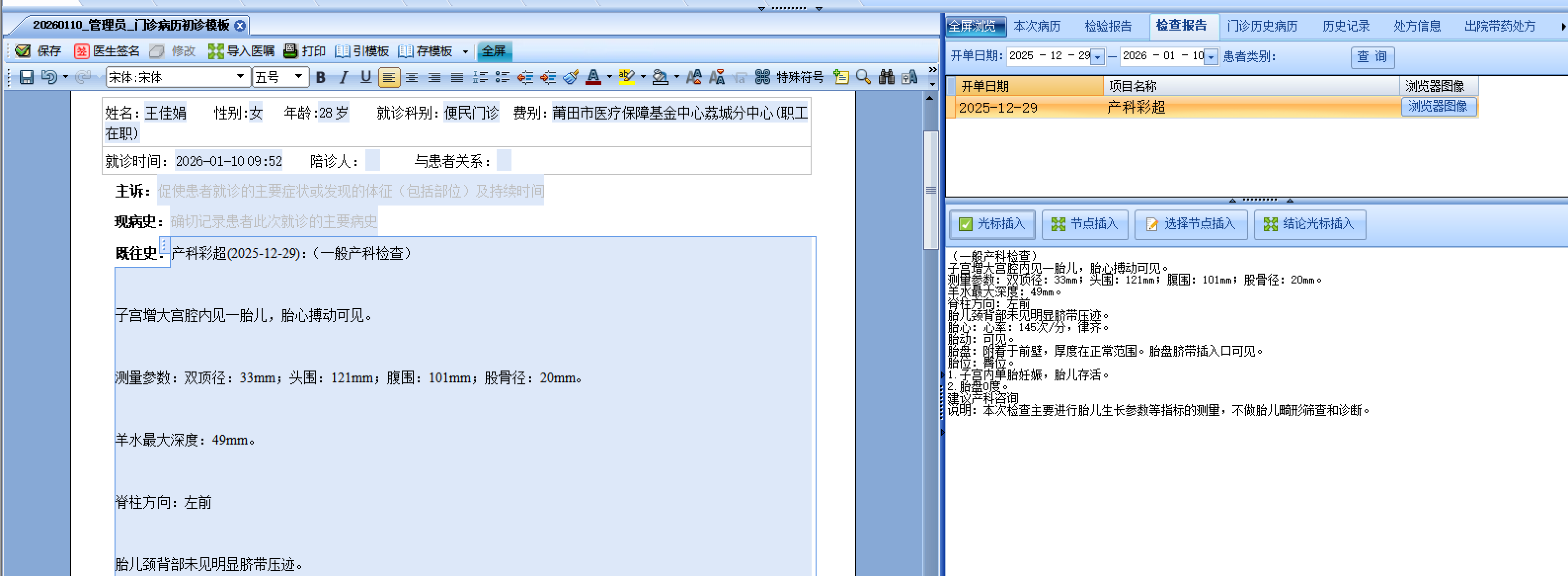Switch to the 检验报告 tab

[x=1108, y=26]
